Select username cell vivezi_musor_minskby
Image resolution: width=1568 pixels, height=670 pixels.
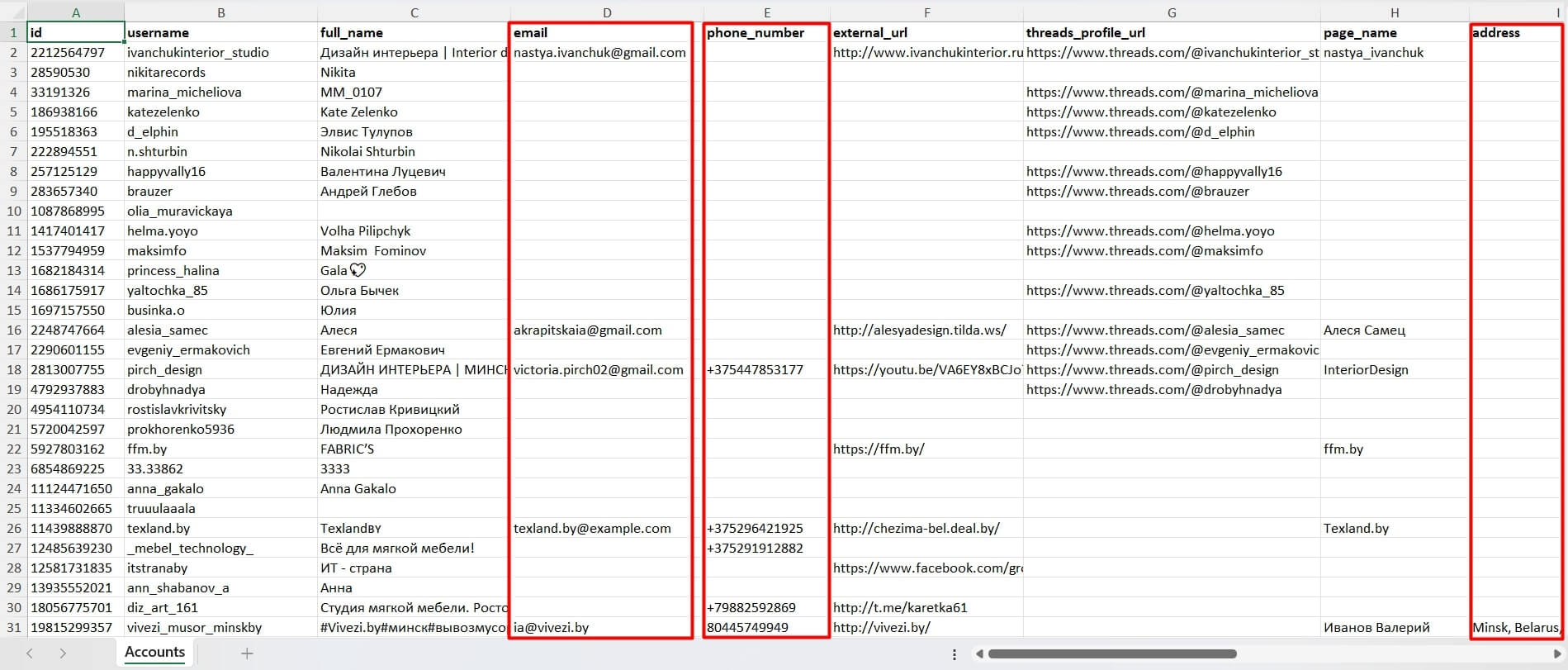[220, 627]
